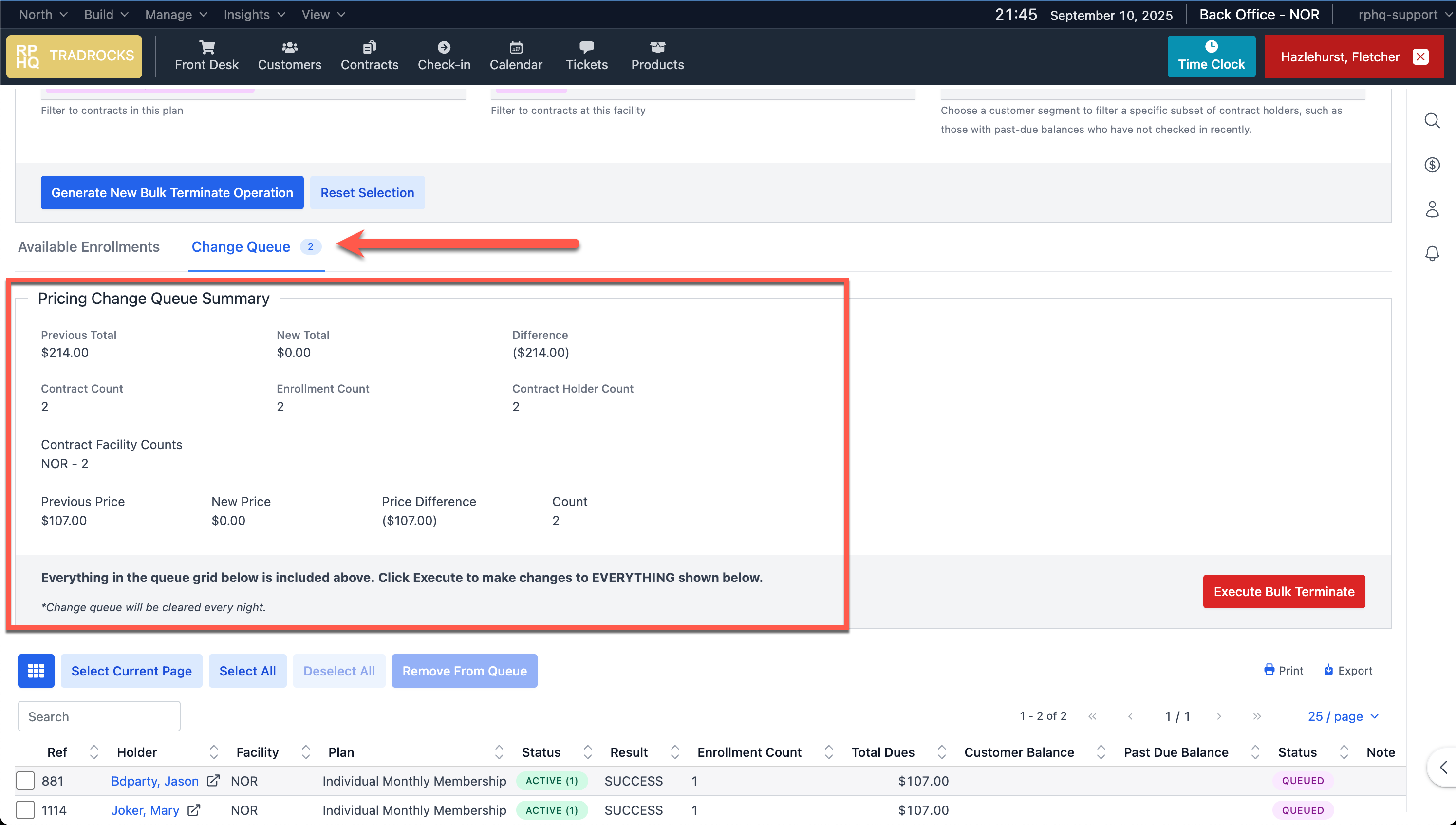Click the search magnifier in right sidebar
The width and height of the screenshot is (1456, 825).
[x=1432, y=120]
